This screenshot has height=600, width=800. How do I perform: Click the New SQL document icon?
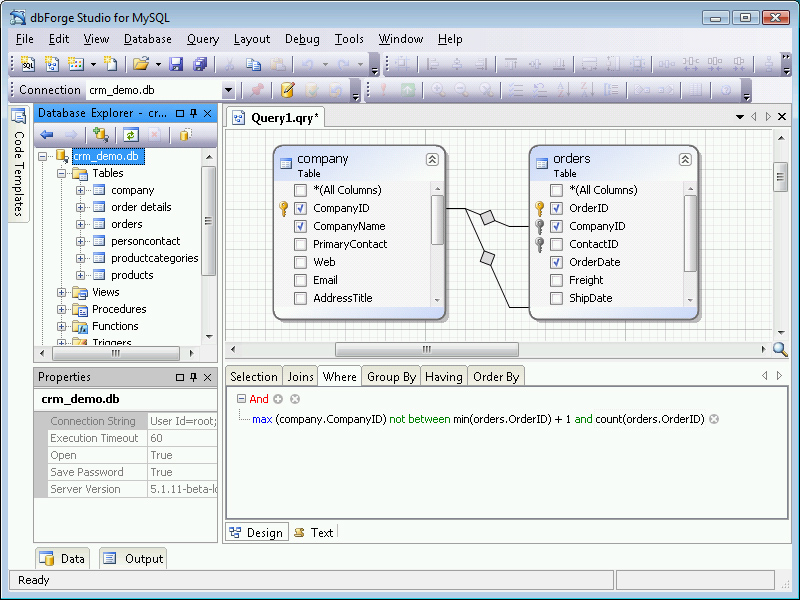pyautogui.click(x=28, y=64)
